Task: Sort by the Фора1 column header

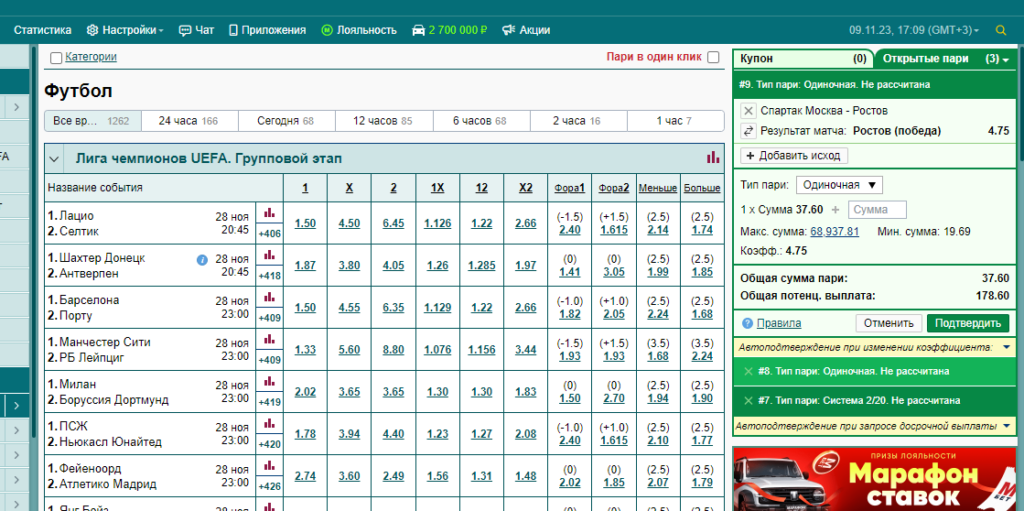Action: pyautogui.click(x=569, y=188)
